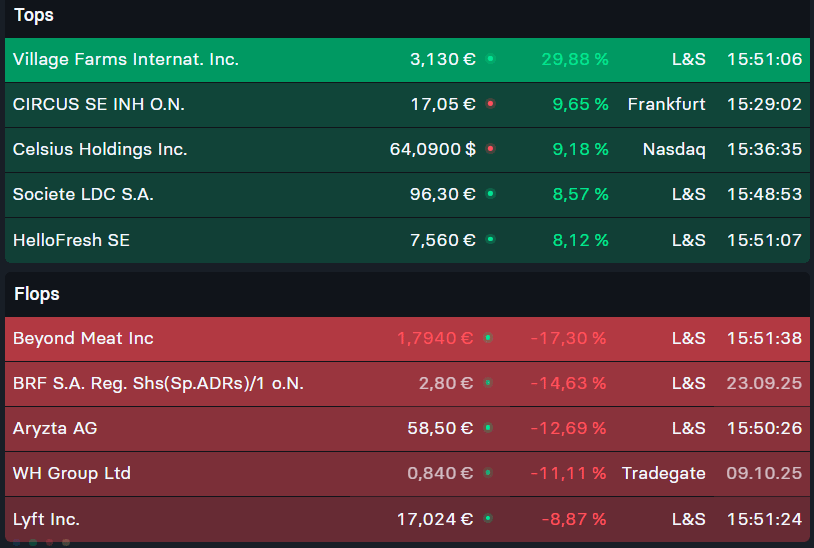Click the -11,11 % change value
Viewport: 814px width, 548px height.
point(568,473)
